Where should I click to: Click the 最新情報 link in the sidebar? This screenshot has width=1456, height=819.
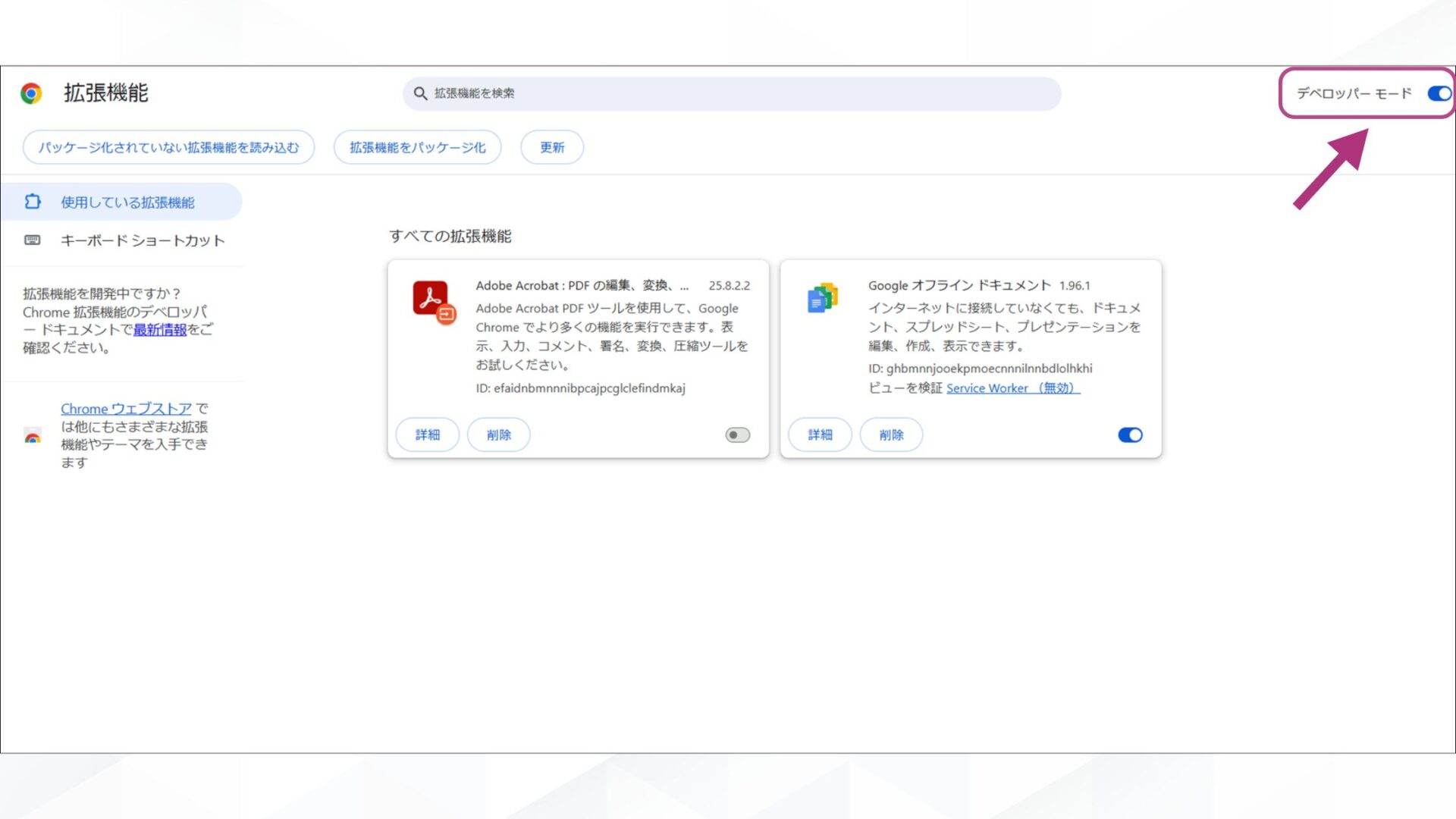[160, 330]
